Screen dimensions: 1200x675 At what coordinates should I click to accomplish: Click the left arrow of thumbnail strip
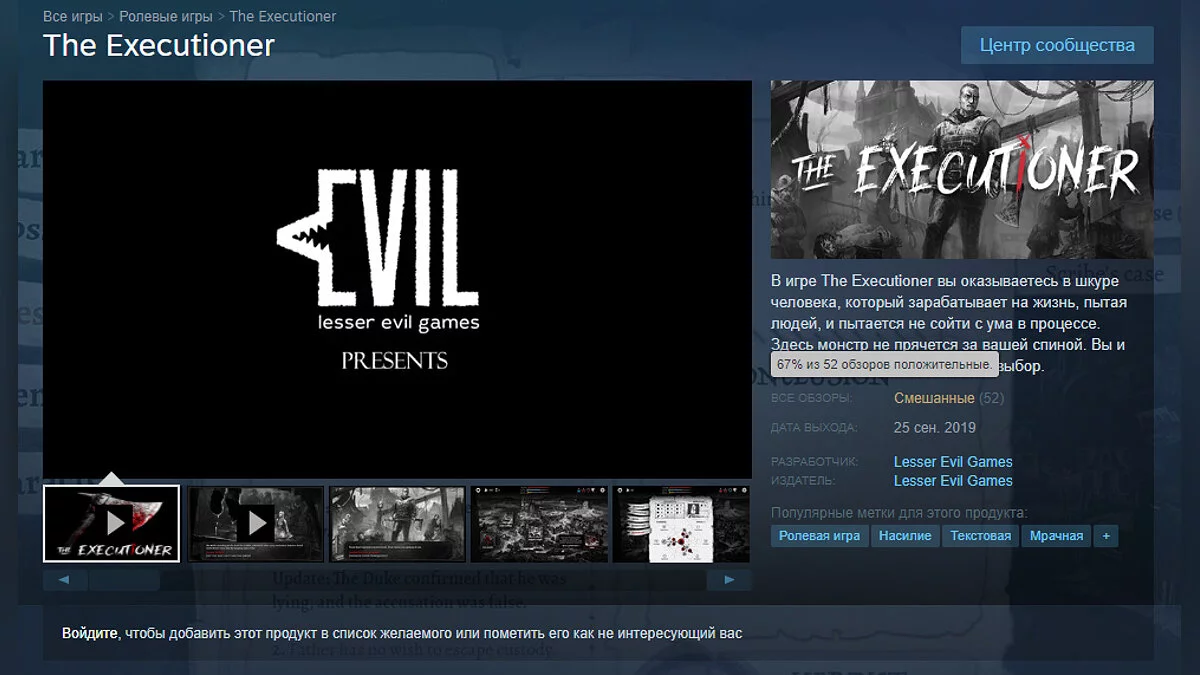coord(65,579)
